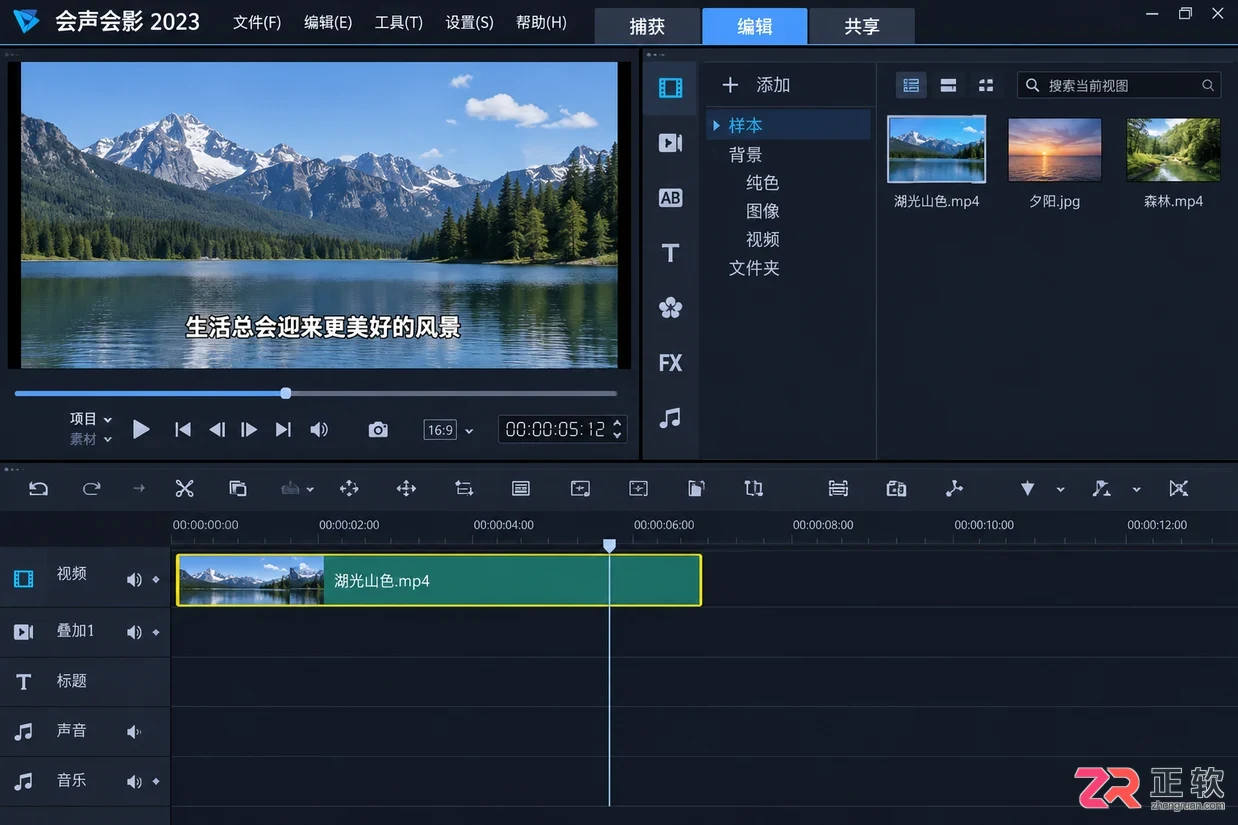Switch library to the middle view mode

click(x=948, y=85)
